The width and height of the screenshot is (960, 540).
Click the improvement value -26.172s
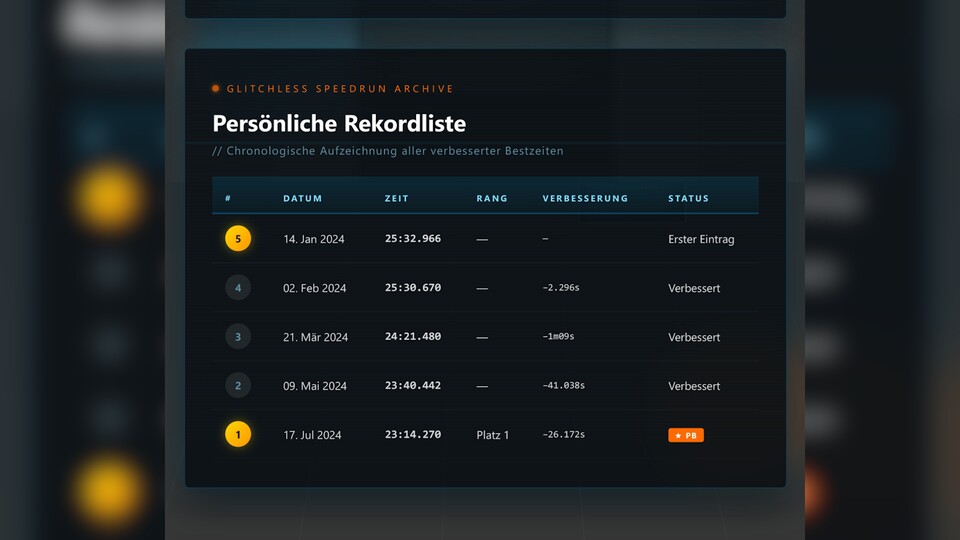[x=563, y=435]
